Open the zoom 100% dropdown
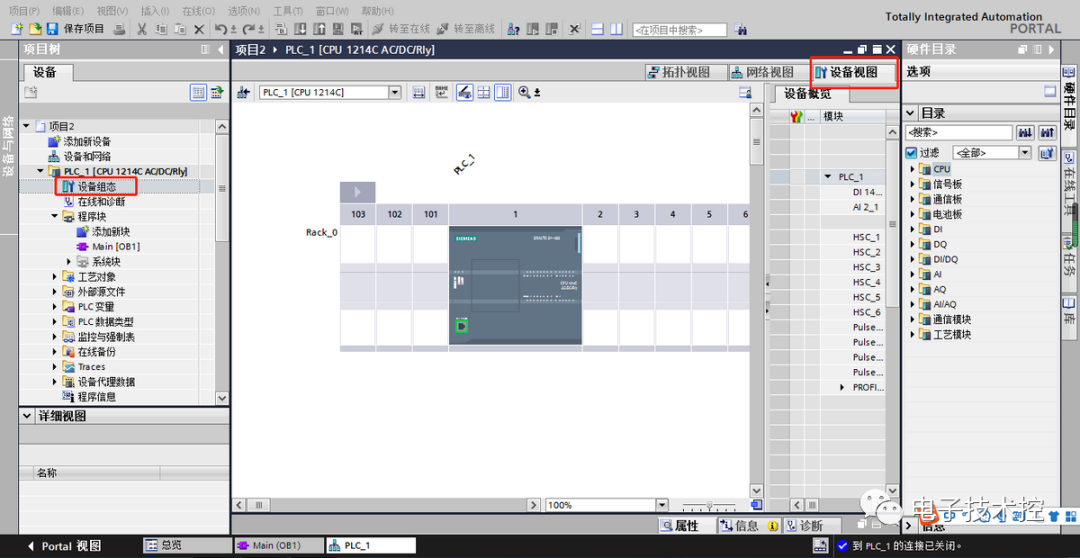 point(663,505)
